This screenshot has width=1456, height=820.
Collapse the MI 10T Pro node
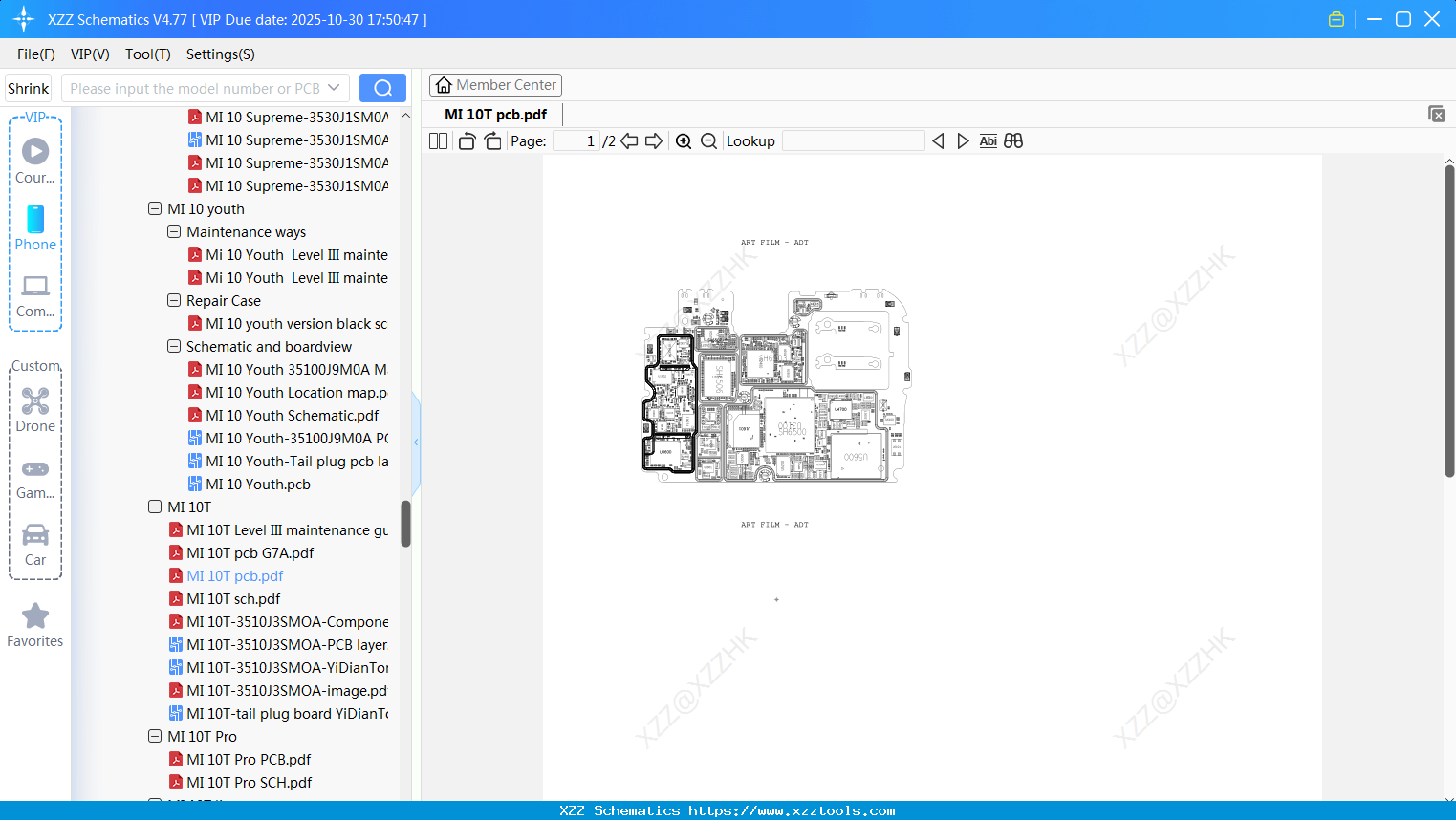[155, 736]
